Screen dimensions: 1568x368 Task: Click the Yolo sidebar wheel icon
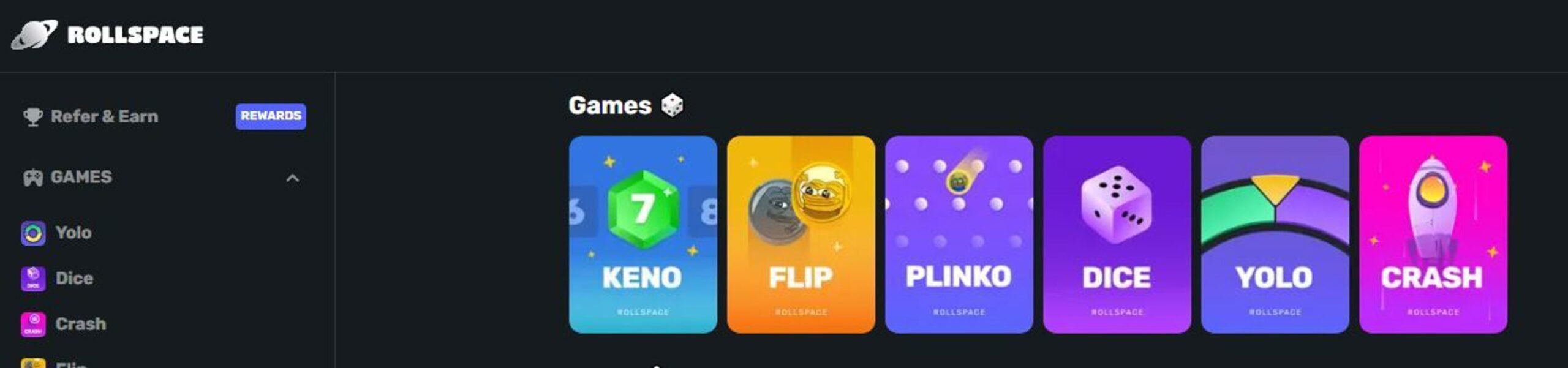point(33,233)
